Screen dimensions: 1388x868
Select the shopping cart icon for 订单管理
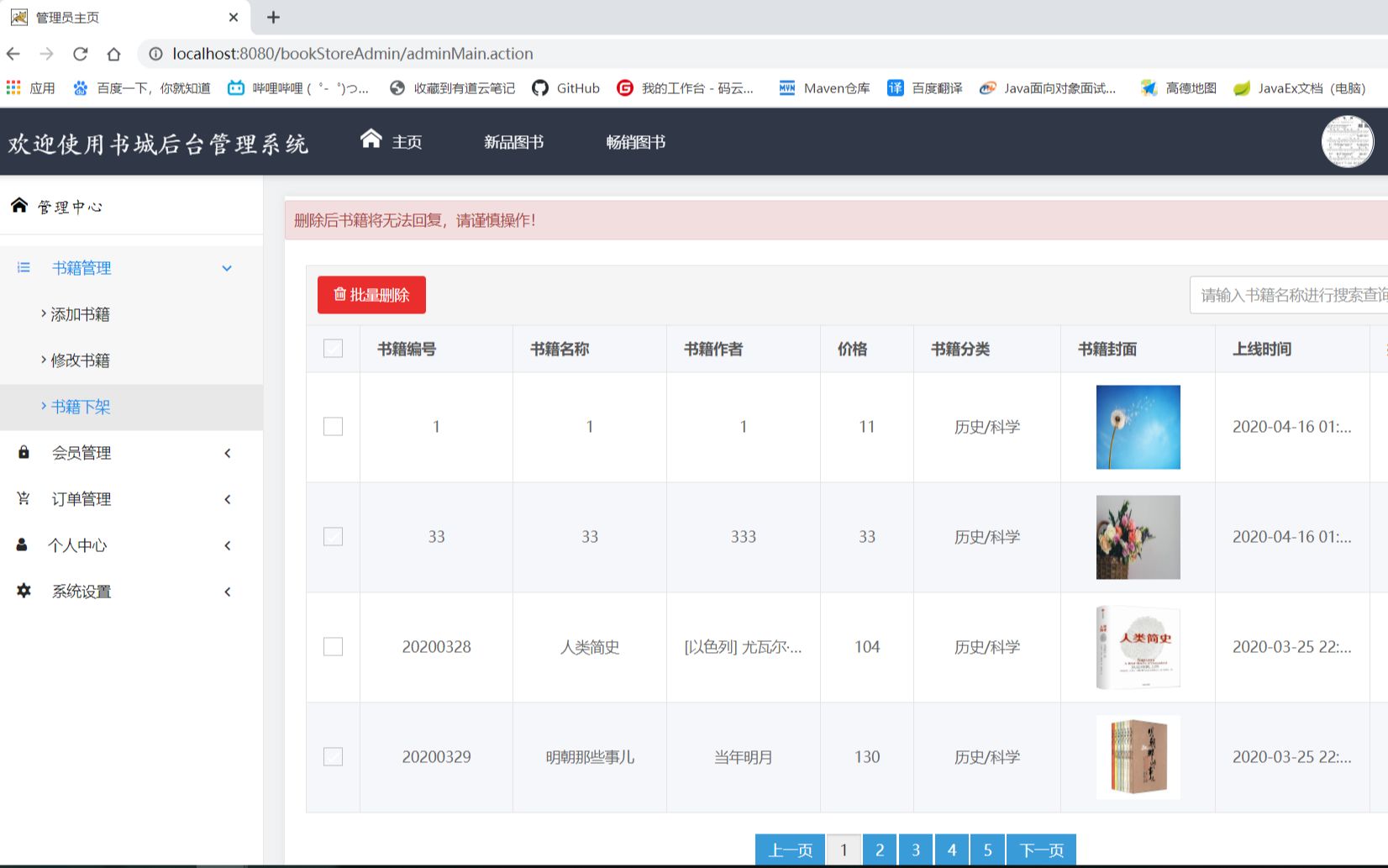(22, 498)
